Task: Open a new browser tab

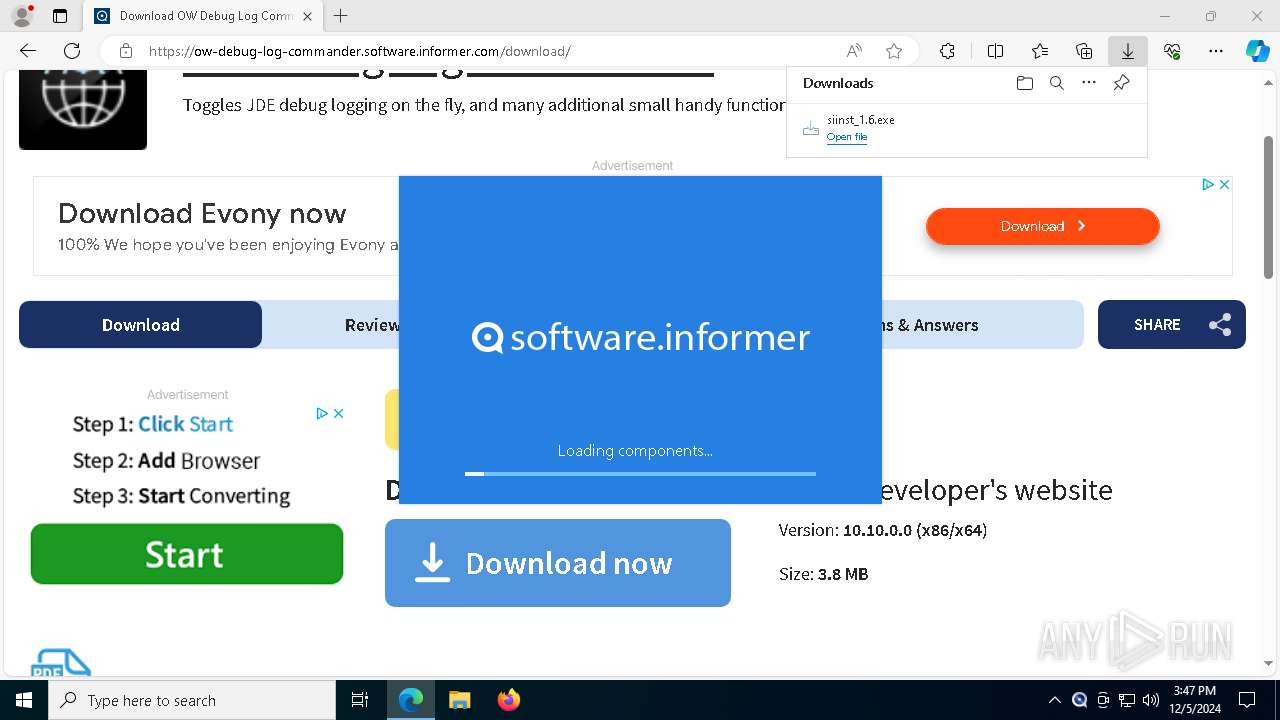Action: 340,16
